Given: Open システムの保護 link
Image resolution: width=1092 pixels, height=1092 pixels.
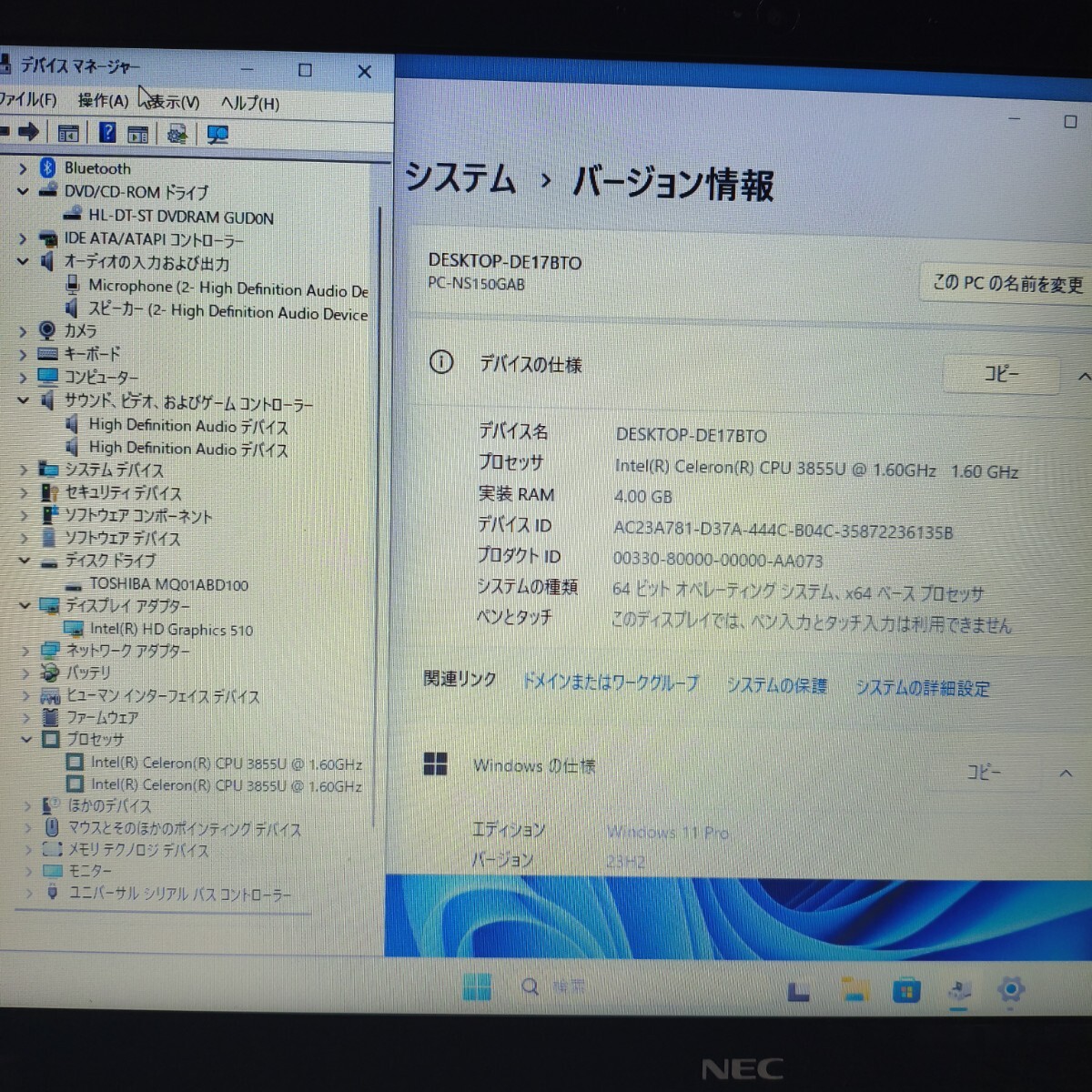Looking at the screenshot, I should click(777, 685).
